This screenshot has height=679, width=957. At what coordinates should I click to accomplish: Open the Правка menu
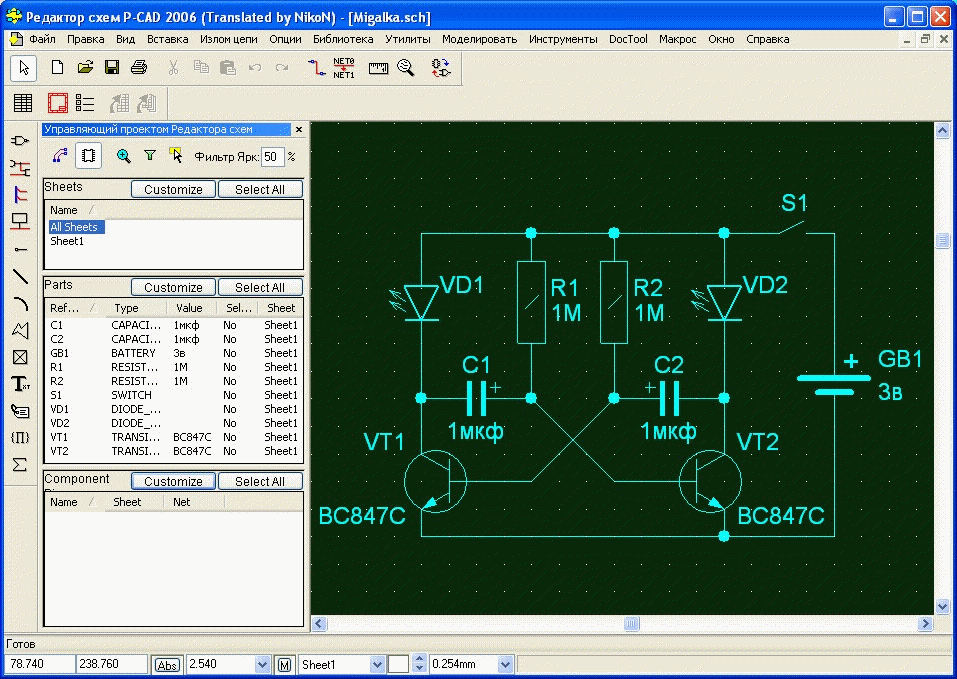click(85, 39)
